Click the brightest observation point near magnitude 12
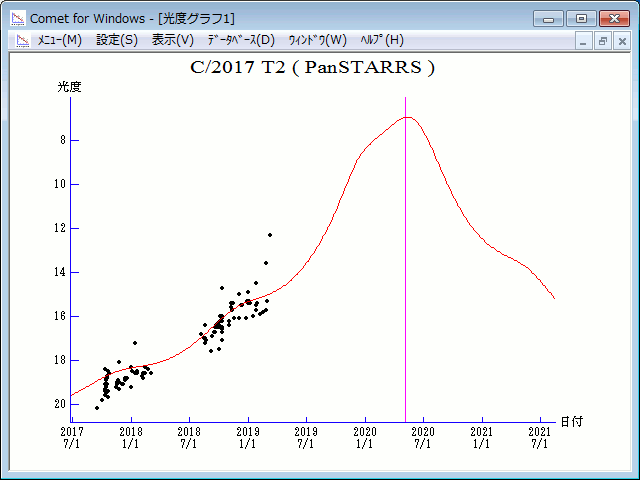Viewport: 640px width, 480px height. coord(270,235)
